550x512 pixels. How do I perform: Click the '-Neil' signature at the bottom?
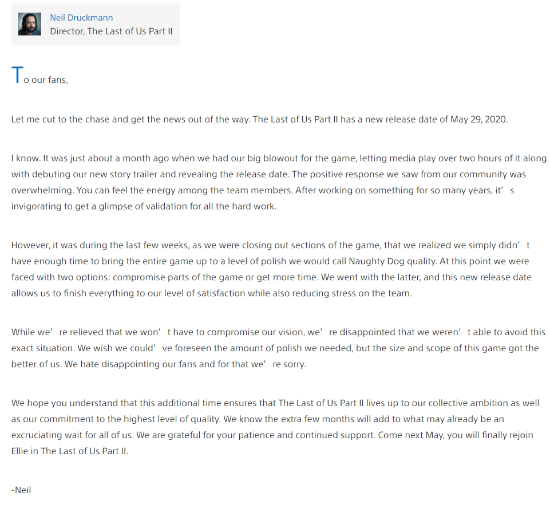coord(21,490)
